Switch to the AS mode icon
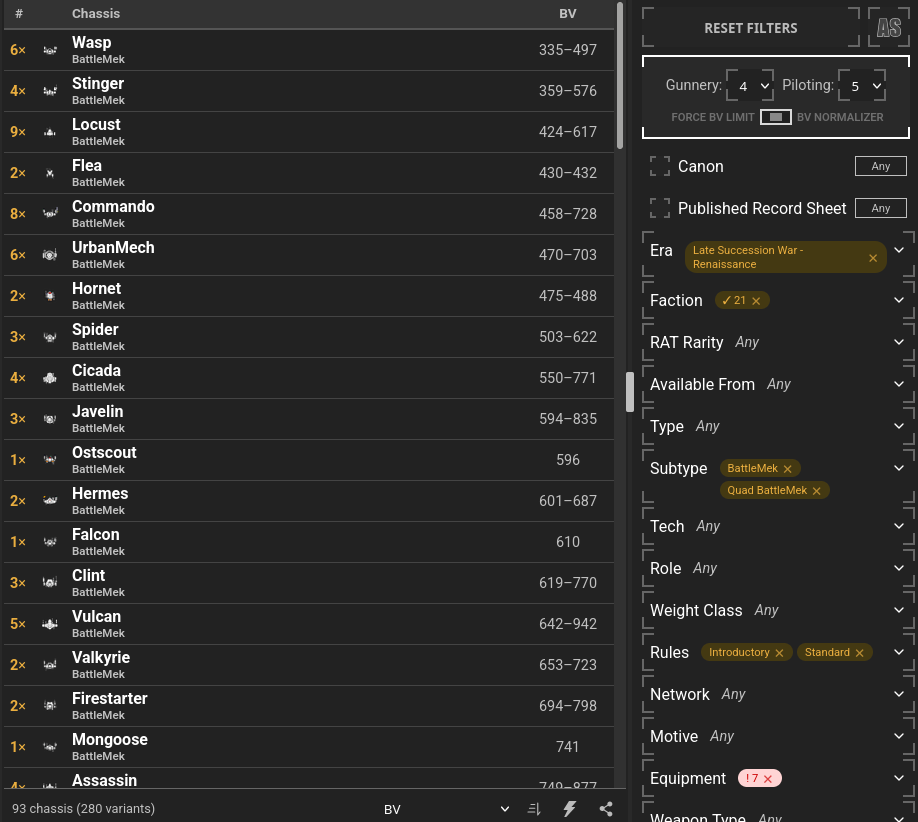This screenshot has width=918, height=822. (889, 28)
